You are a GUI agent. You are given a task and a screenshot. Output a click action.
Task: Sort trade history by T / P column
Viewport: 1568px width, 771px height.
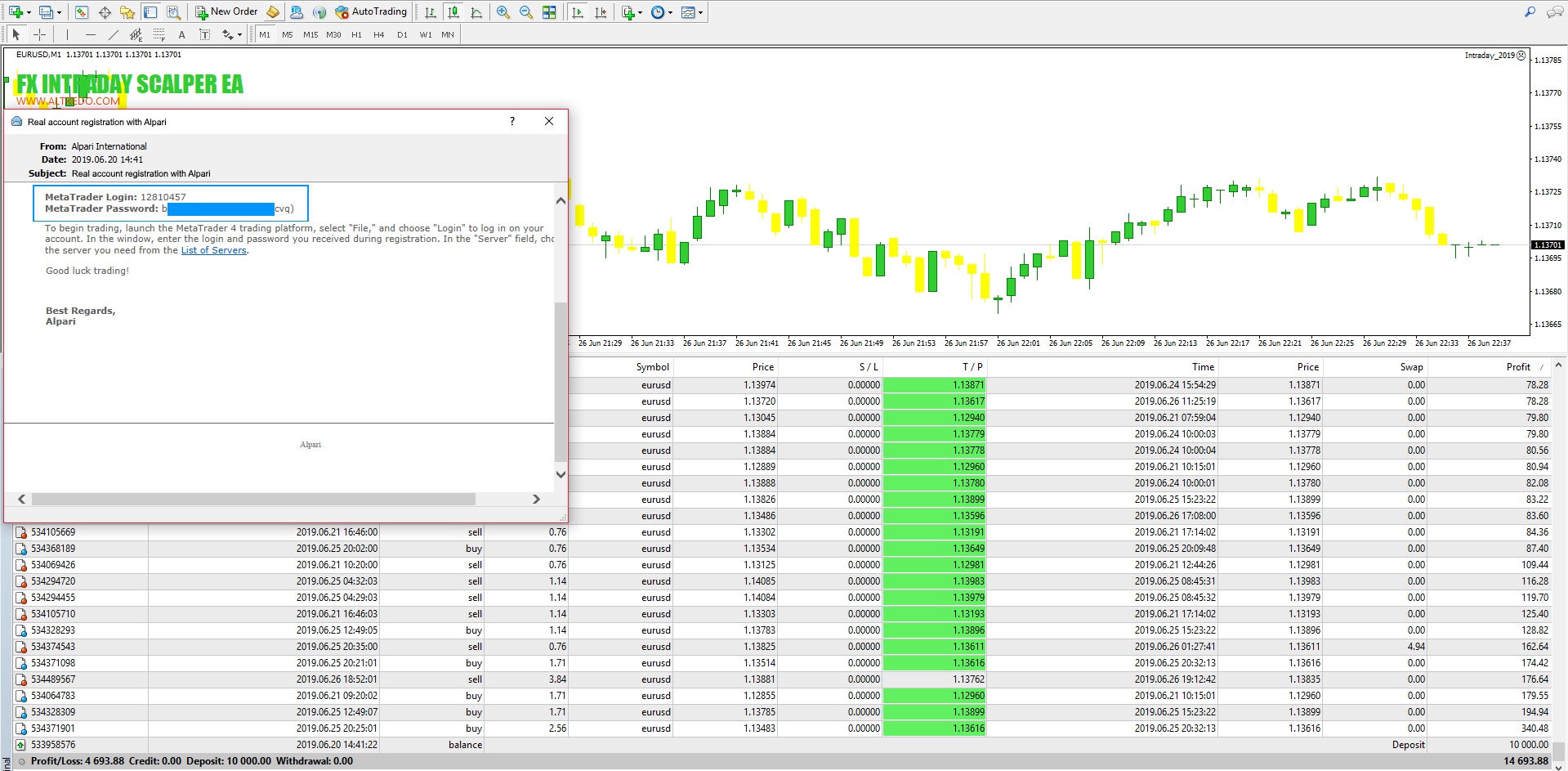click(972, 367)
